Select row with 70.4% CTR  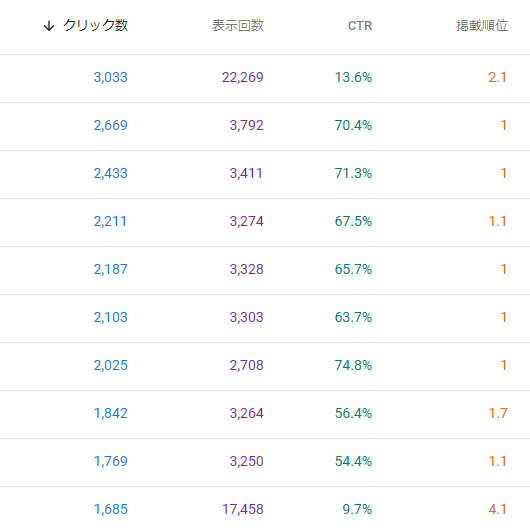click(x=265, y=126)
